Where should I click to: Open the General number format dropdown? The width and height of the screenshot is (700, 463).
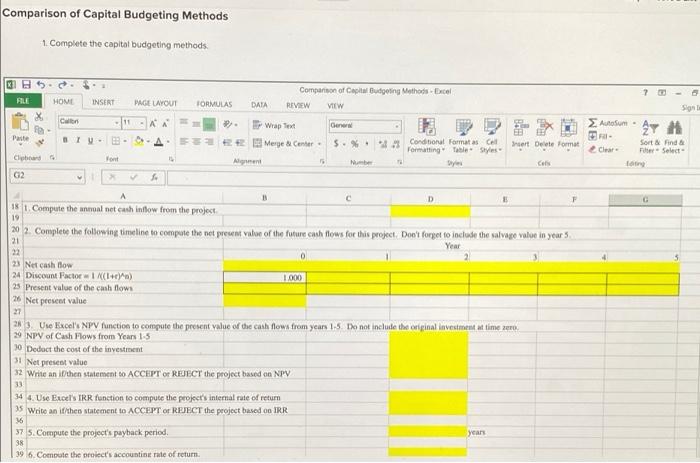[x=396, y=126]
